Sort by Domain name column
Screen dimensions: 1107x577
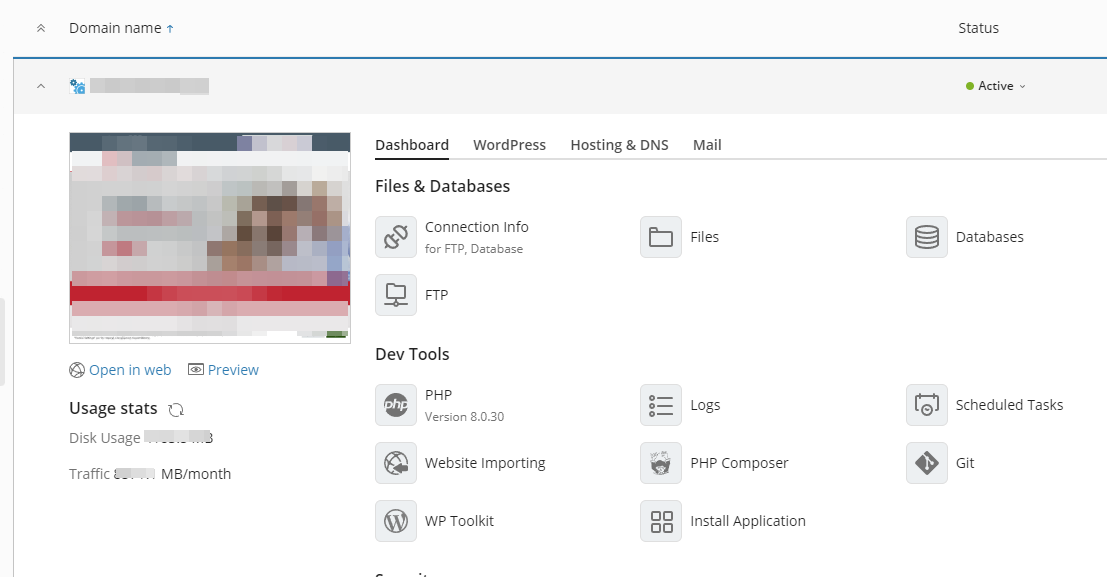point(121,28)
